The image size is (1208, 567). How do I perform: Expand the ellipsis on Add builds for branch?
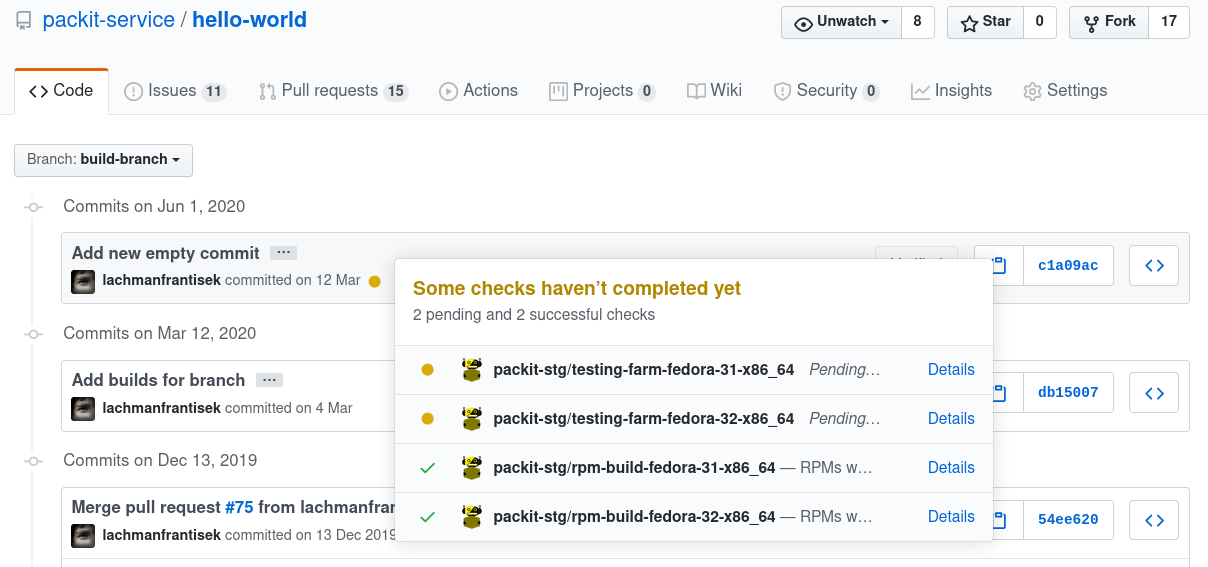click(x=269, y=380)
